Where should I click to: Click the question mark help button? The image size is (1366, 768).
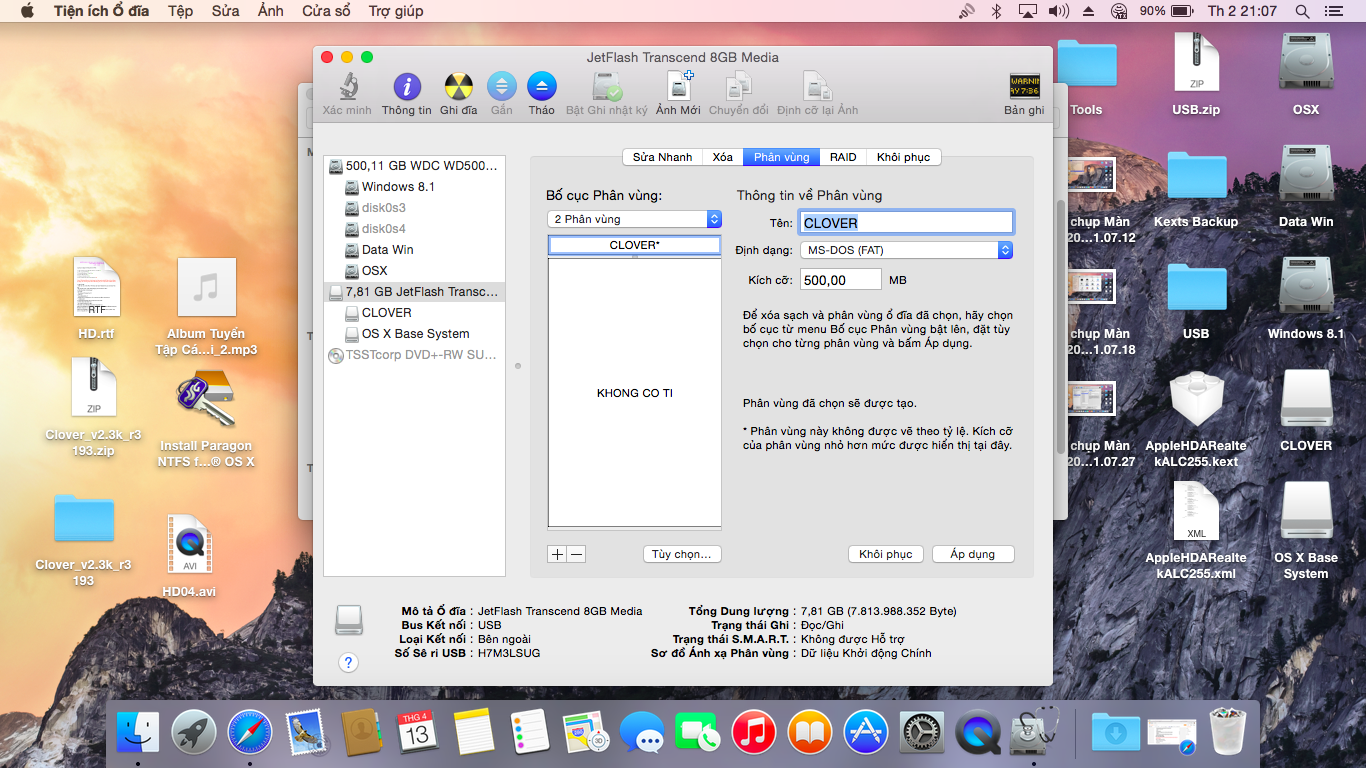tap(348, 662)
